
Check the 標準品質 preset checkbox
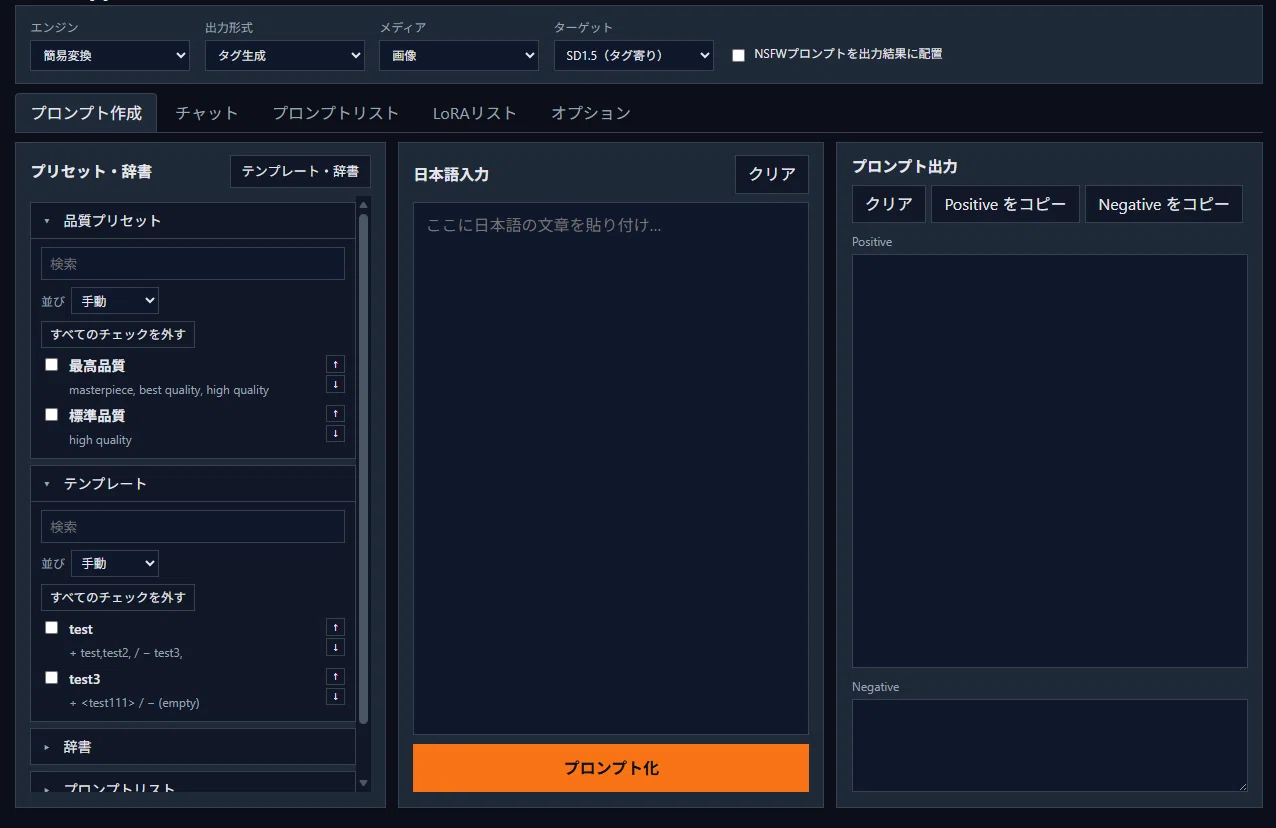point(51,414)
